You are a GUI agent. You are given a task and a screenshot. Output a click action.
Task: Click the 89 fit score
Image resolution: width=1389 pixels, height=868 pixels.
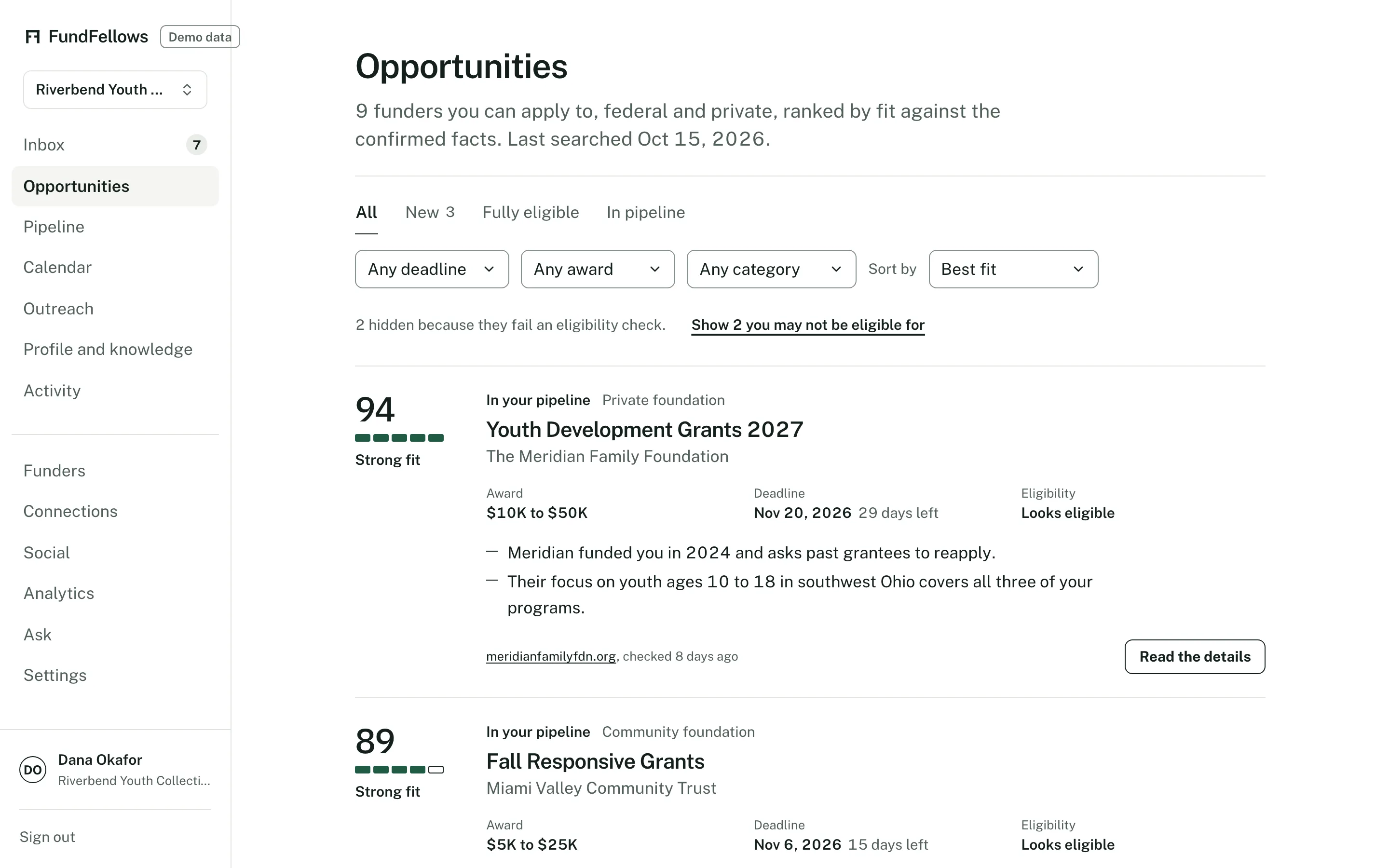point(375,741)
